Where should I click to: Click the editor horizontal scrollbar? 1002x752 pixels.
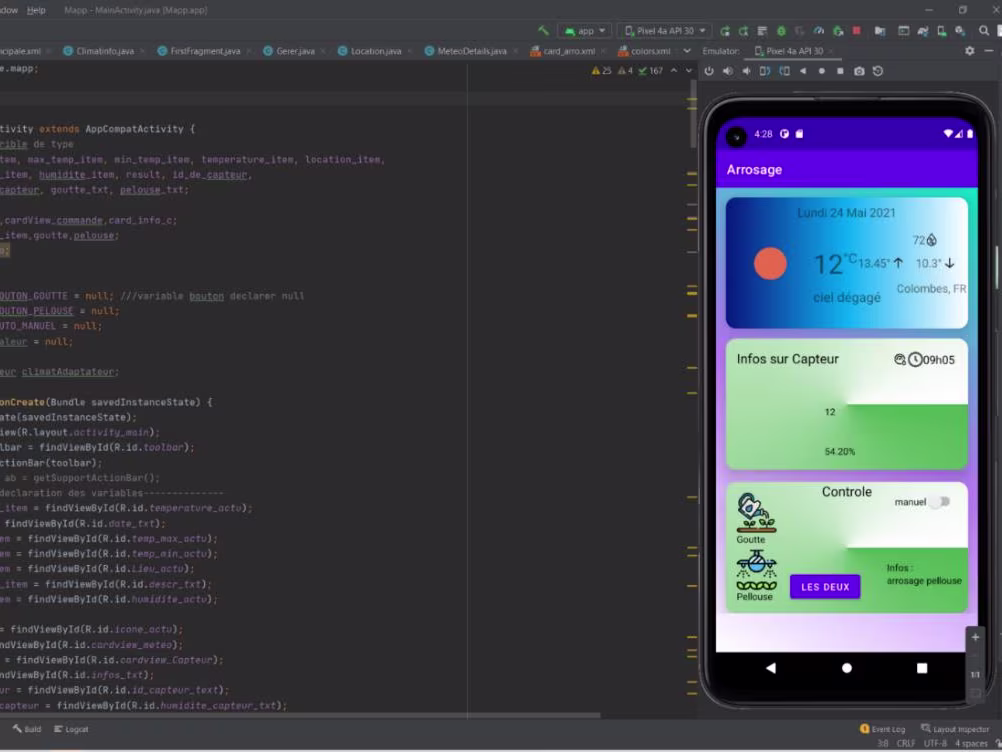tap(300, 715)
